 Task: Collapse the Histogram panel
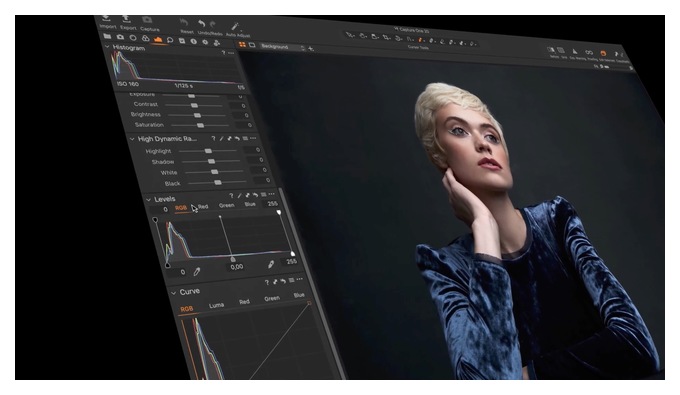[107, 46]
